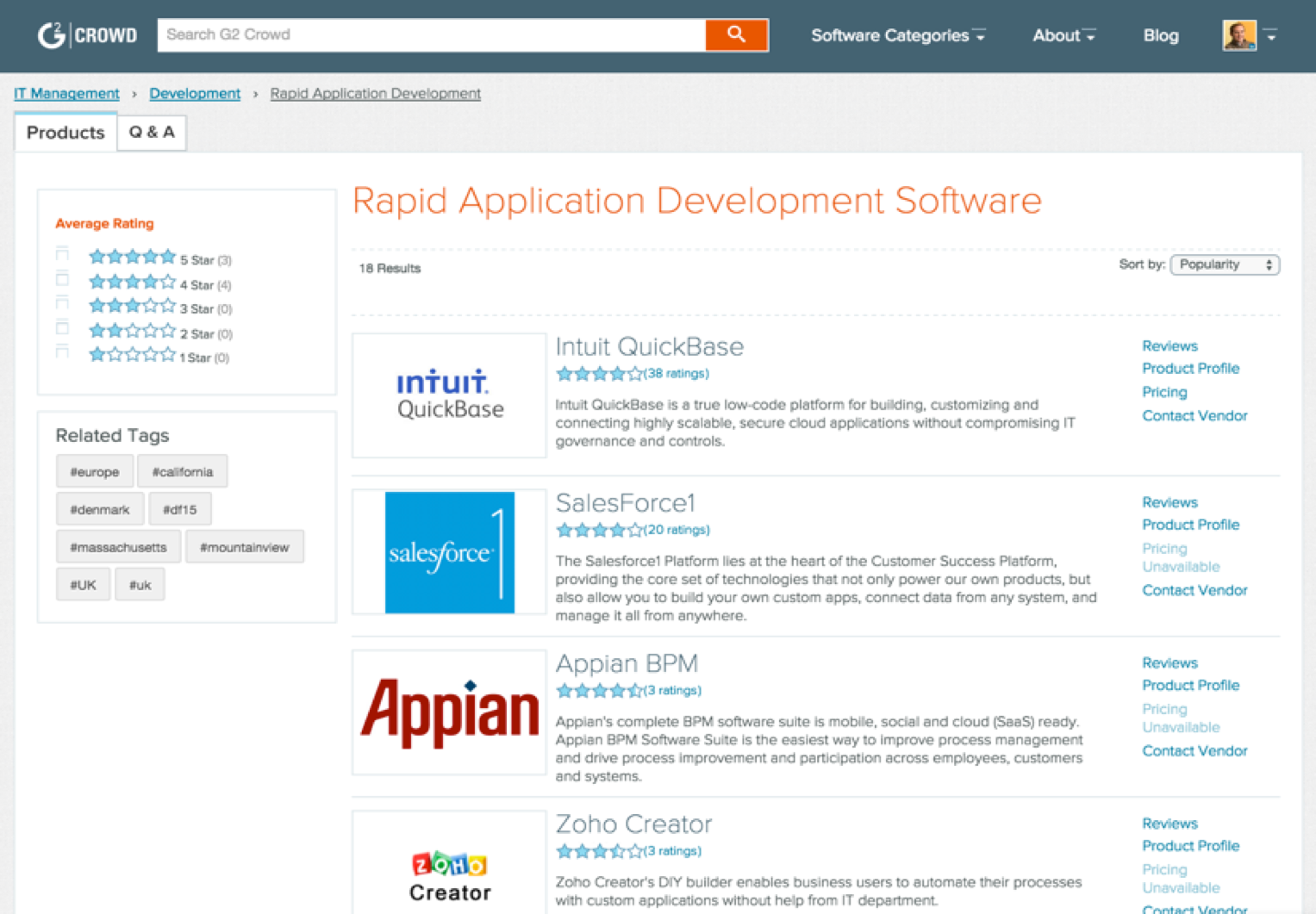Viewport: 1316px width, 914px height.
Task: Click the Intuit QuickBase star rating
Action: (x=600, y=374)
